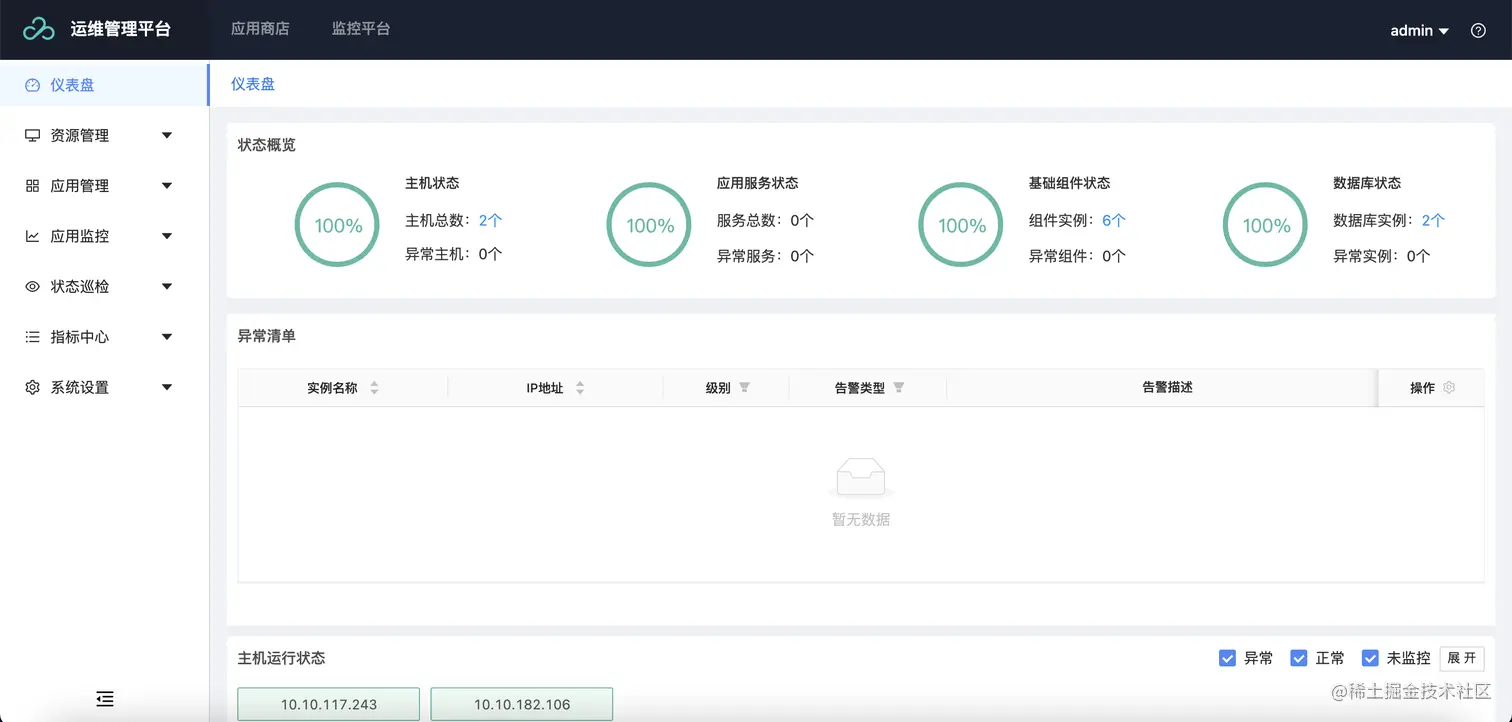Click the chart icon beside 应用监控
This screenshot has width=1512, height=722.
tap(32, 236)
